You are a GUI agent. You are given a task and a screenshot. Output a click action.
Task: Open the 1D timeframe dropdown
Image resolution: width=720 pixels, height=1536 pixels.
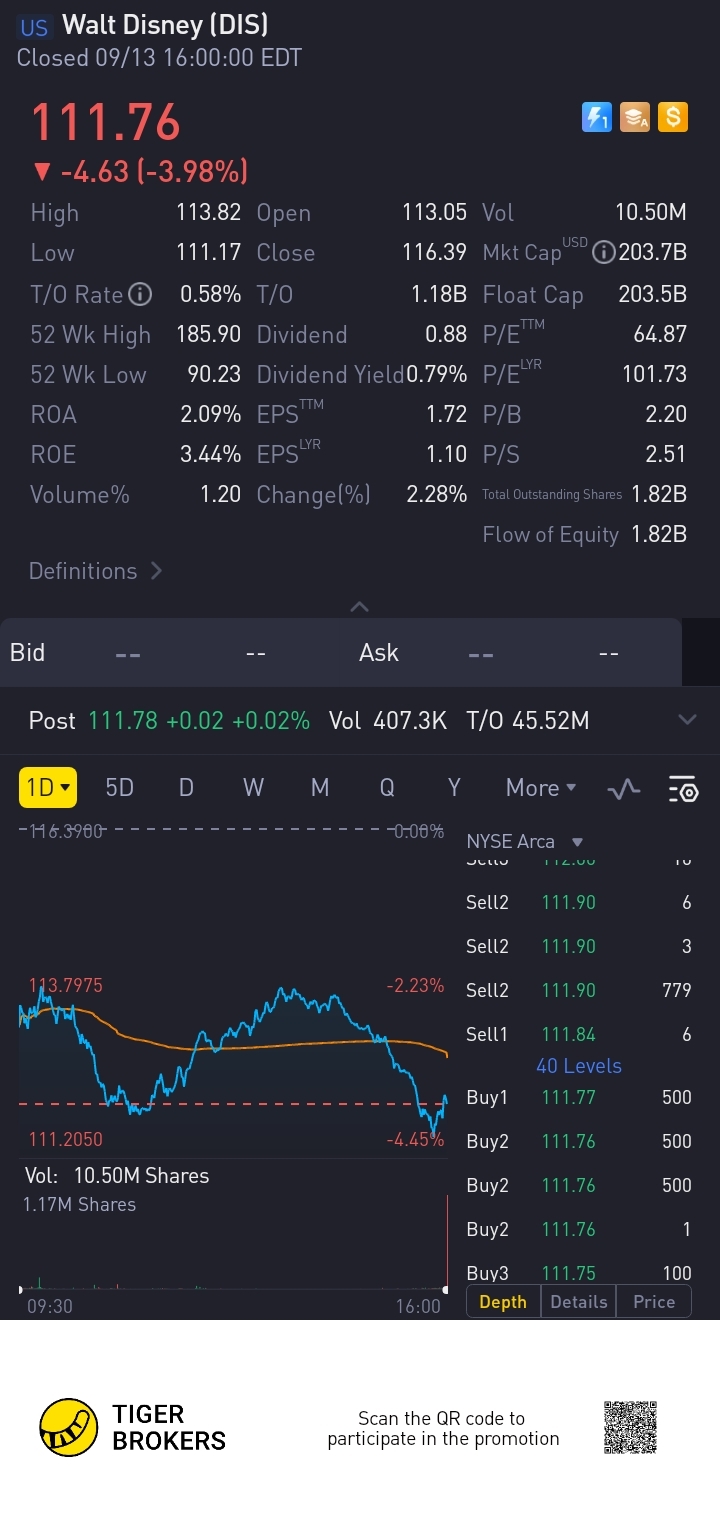pos(47,788)
